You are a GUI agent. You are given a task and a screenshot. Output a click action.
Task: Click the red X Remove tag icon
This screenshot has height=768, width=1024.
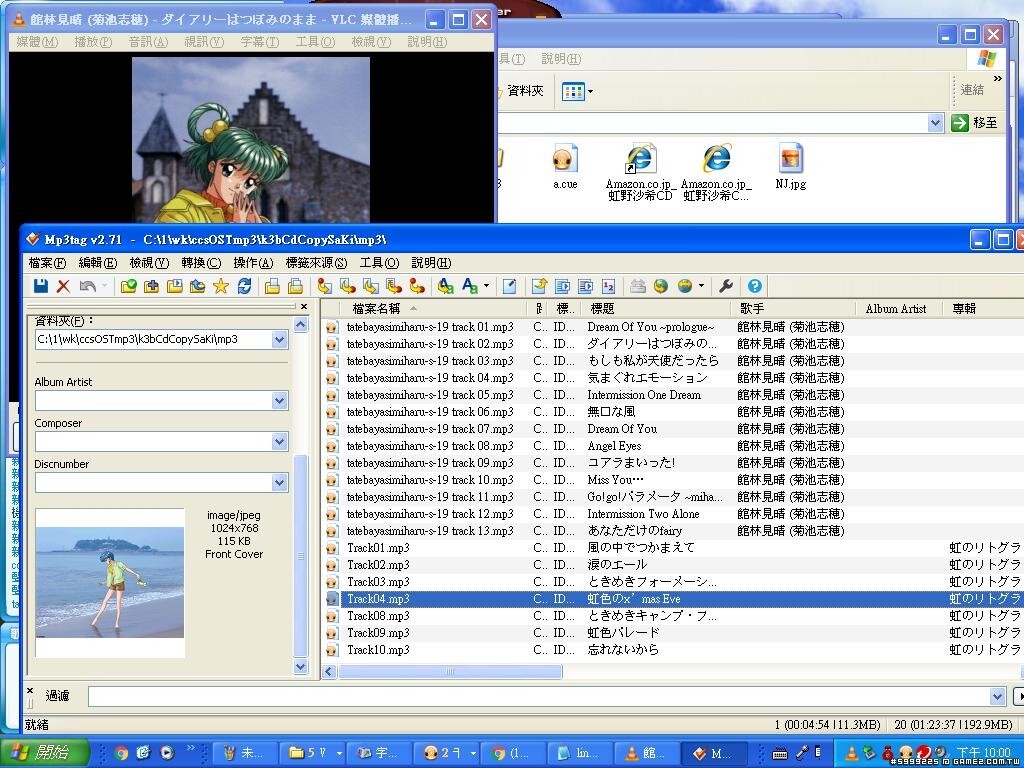click(x=63, y=286)
